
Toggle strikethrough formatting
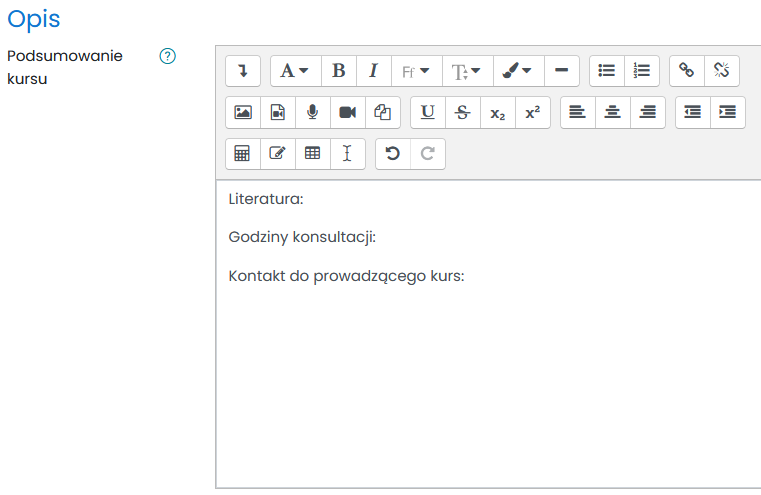462,113
